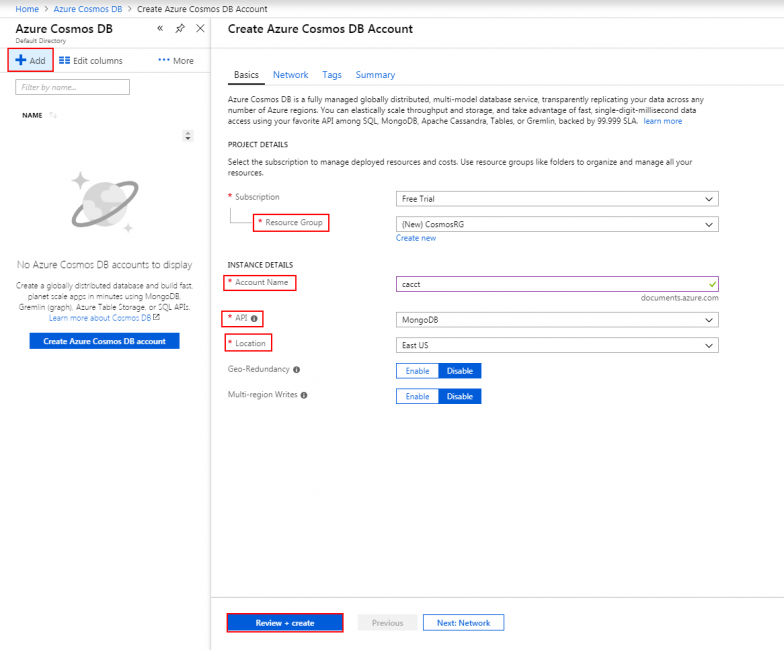Expand the API dropdown showing MongoDB
784x650 pixels.
pyautogui.click(x=557, y=320)
